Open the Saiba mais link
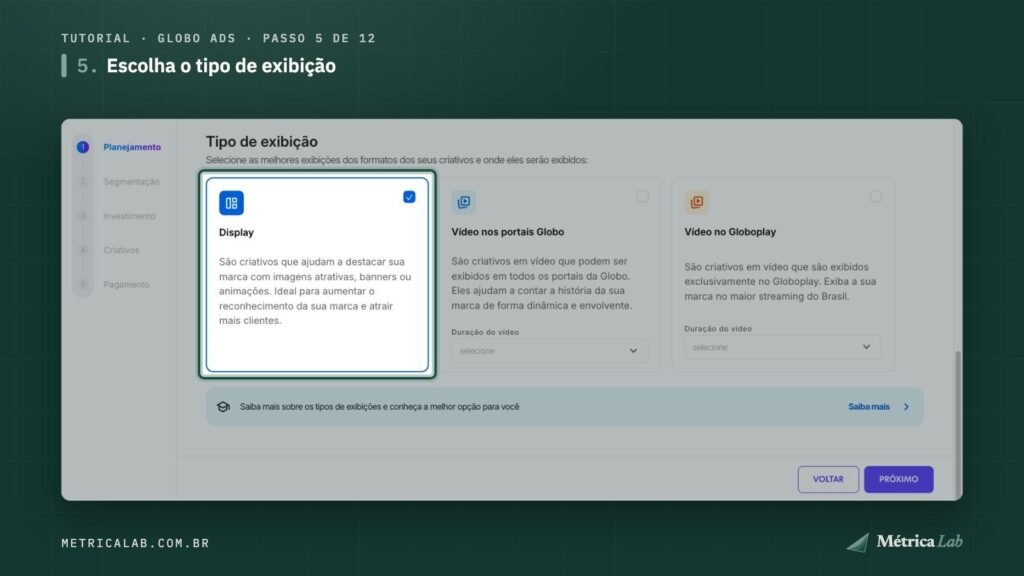This screenshot has height=576, width=1024. click(869, 407)
